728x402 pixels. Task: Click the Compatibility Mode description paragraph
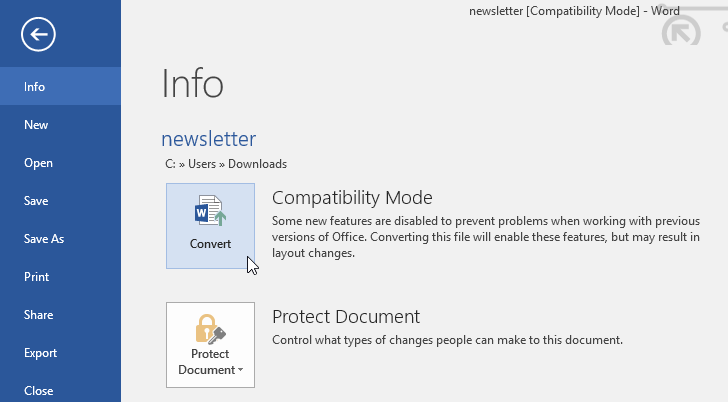click(x=485, y=237)
